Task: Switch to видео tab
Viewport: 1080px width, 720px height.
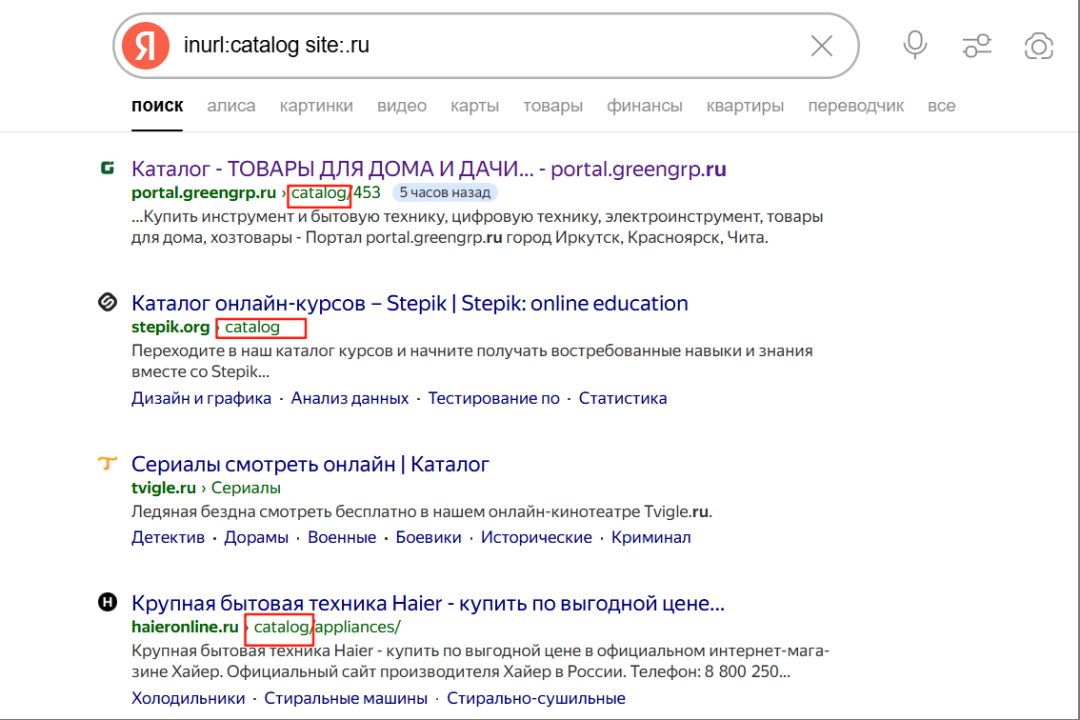Action: [402, 106]
